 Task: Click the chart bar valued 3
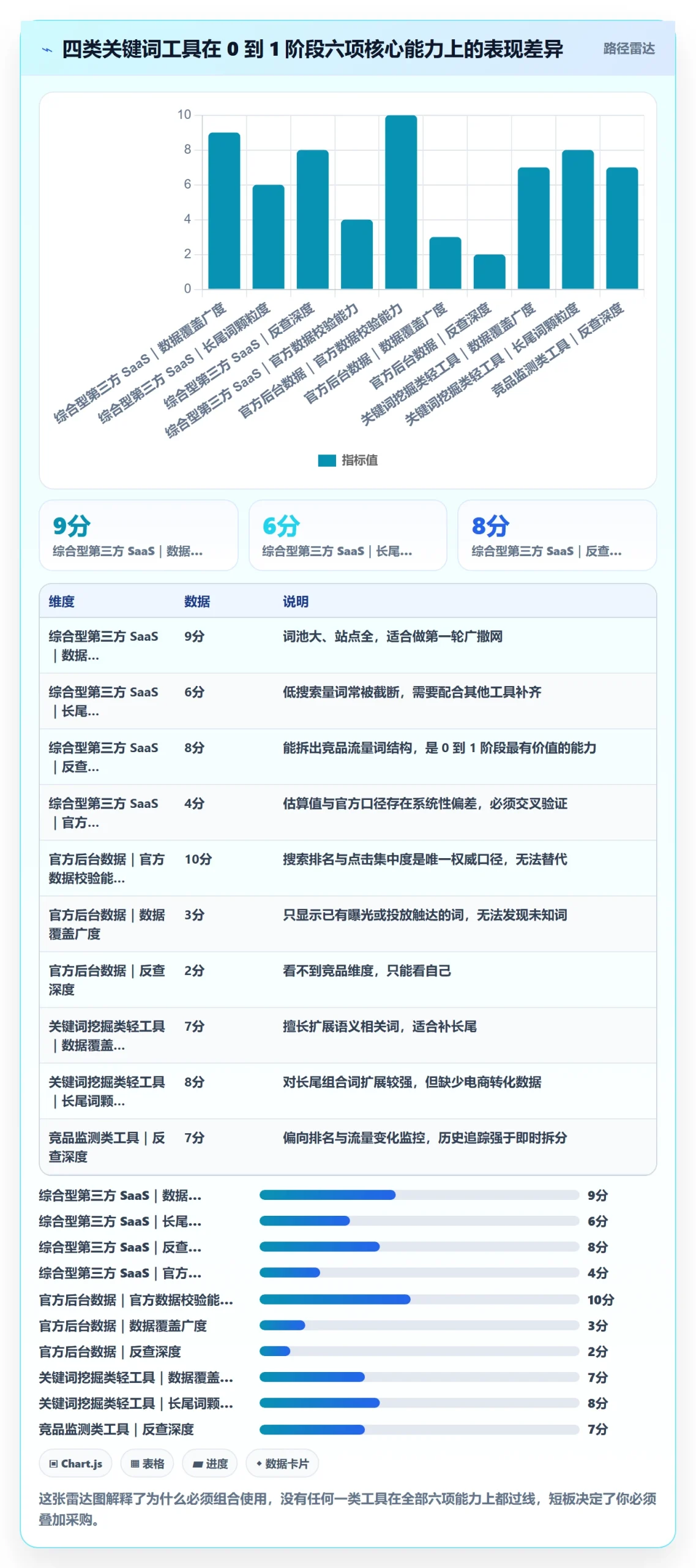click(x=445, y=263)
